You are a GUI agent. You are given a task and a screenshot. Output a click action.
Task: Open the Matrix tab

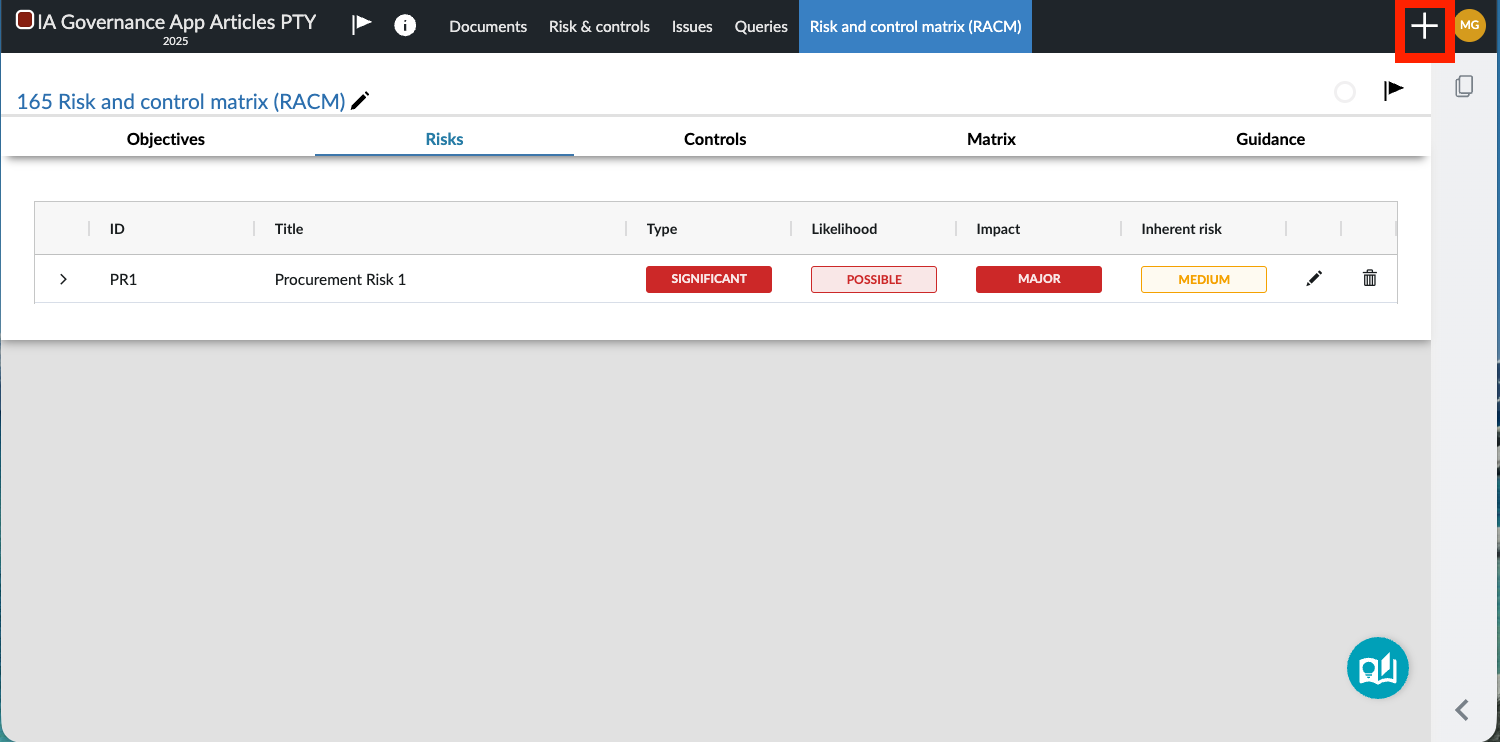tap(991, 139)
